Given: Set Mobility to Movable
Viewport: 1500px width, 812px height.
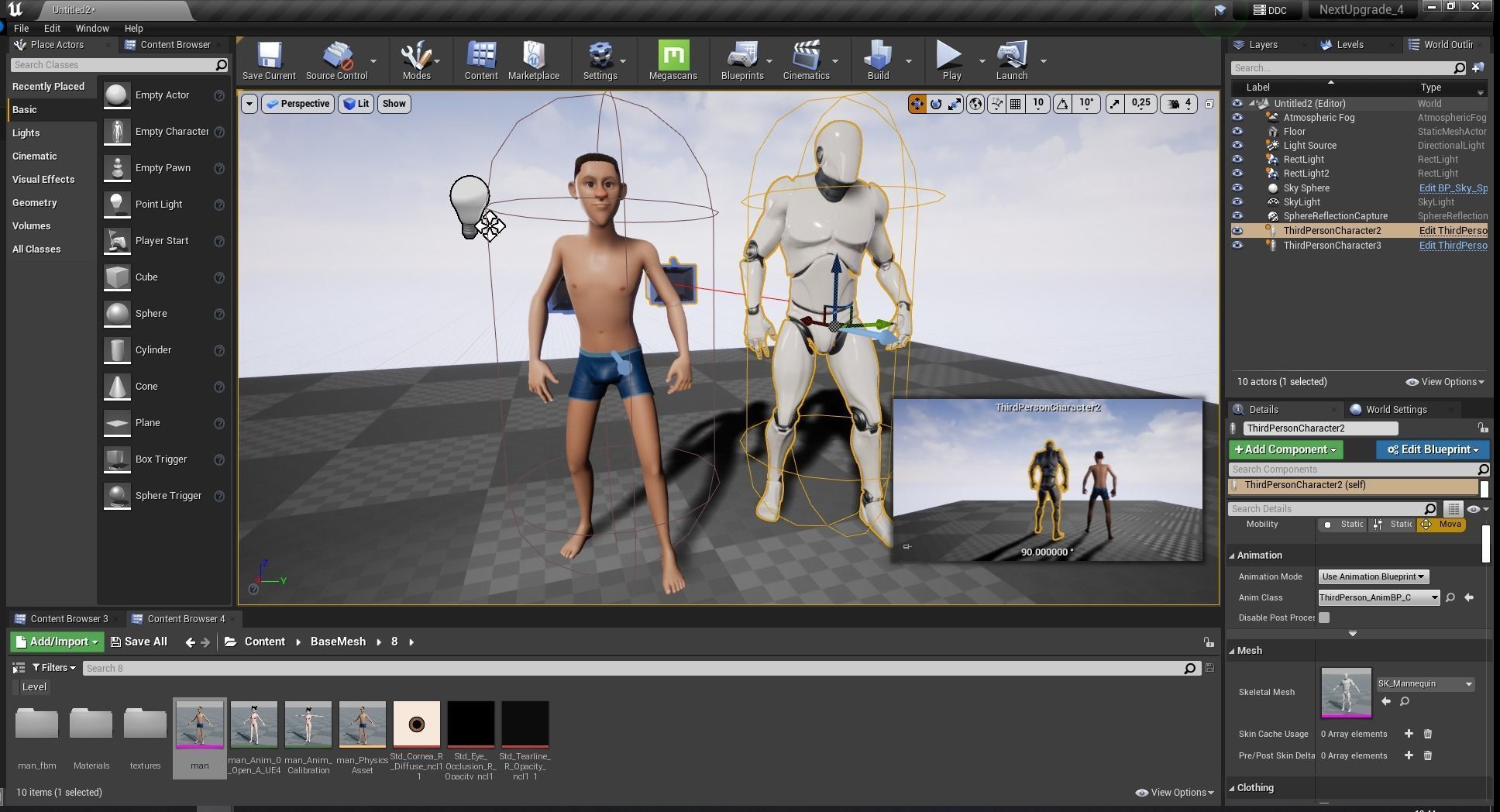Looking at the screenshot, I should click(x=1442, y=525).
